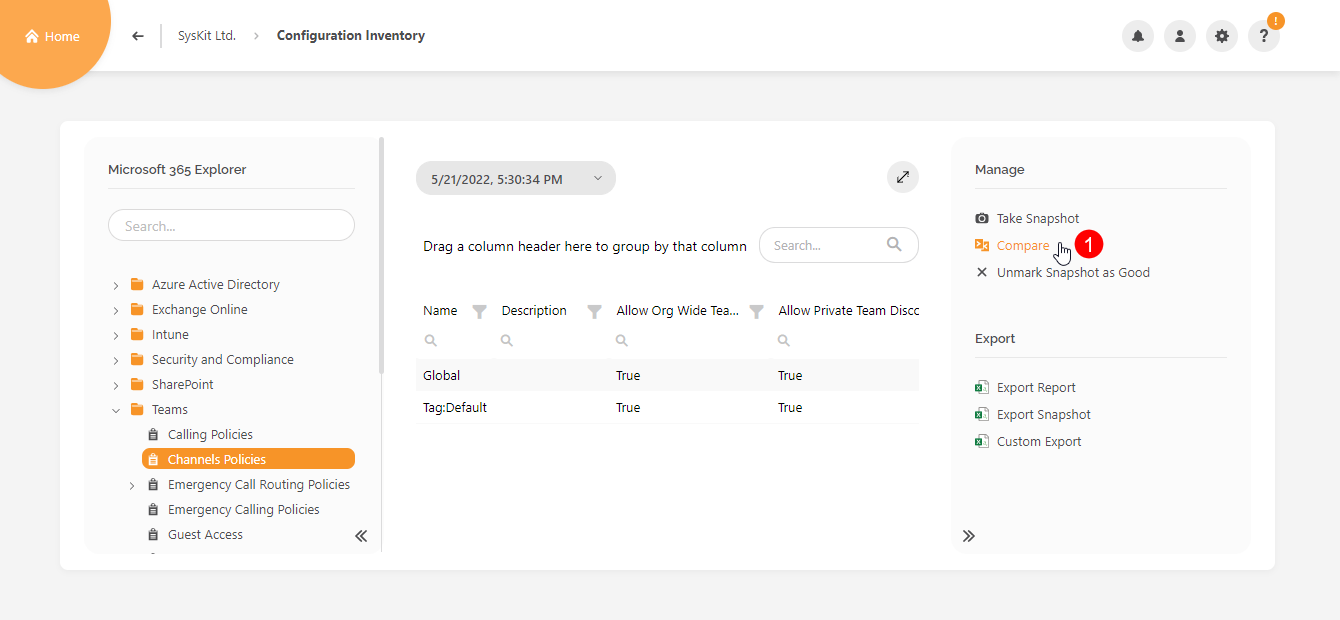The height and width of the screenshot is (620, 1340).
Task: Open the settings gear icon
Action: coord(1222,36)
